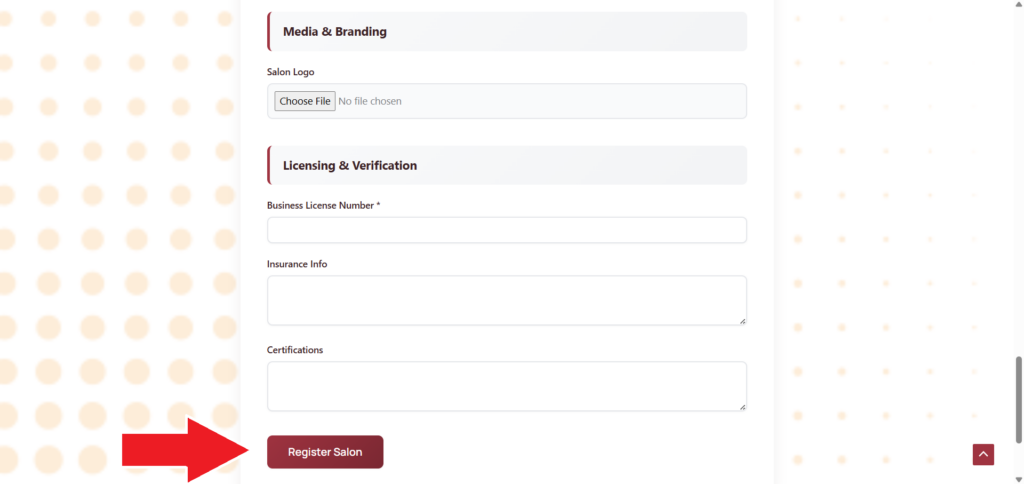Image resolution: width=1024 pixels, height=484 pixels.
Task: Click the Media & Branding section heading
Action: (335, 32)
